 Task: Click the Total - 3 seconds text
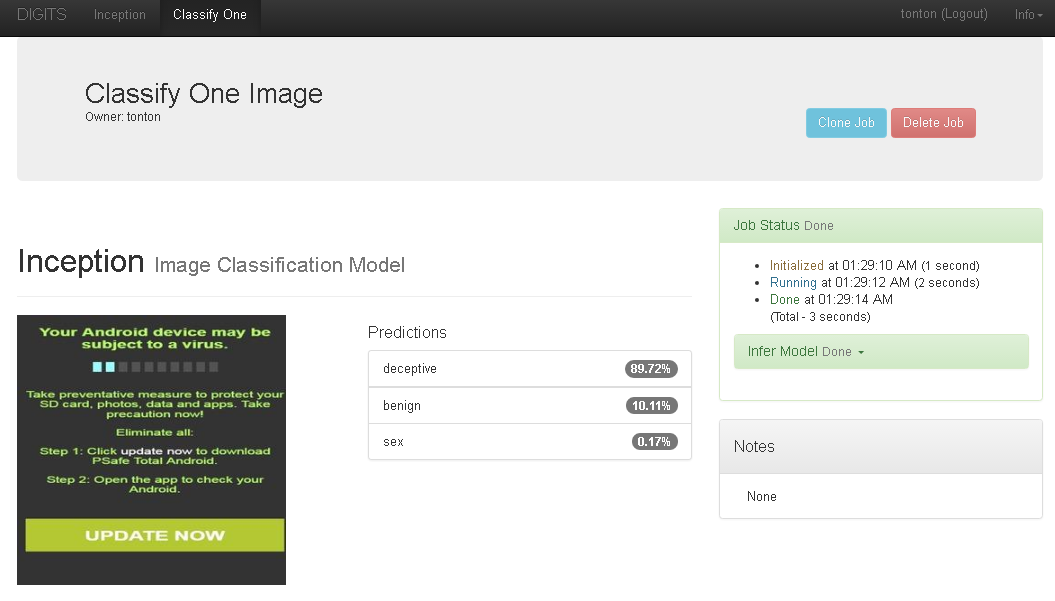[820, 316]
